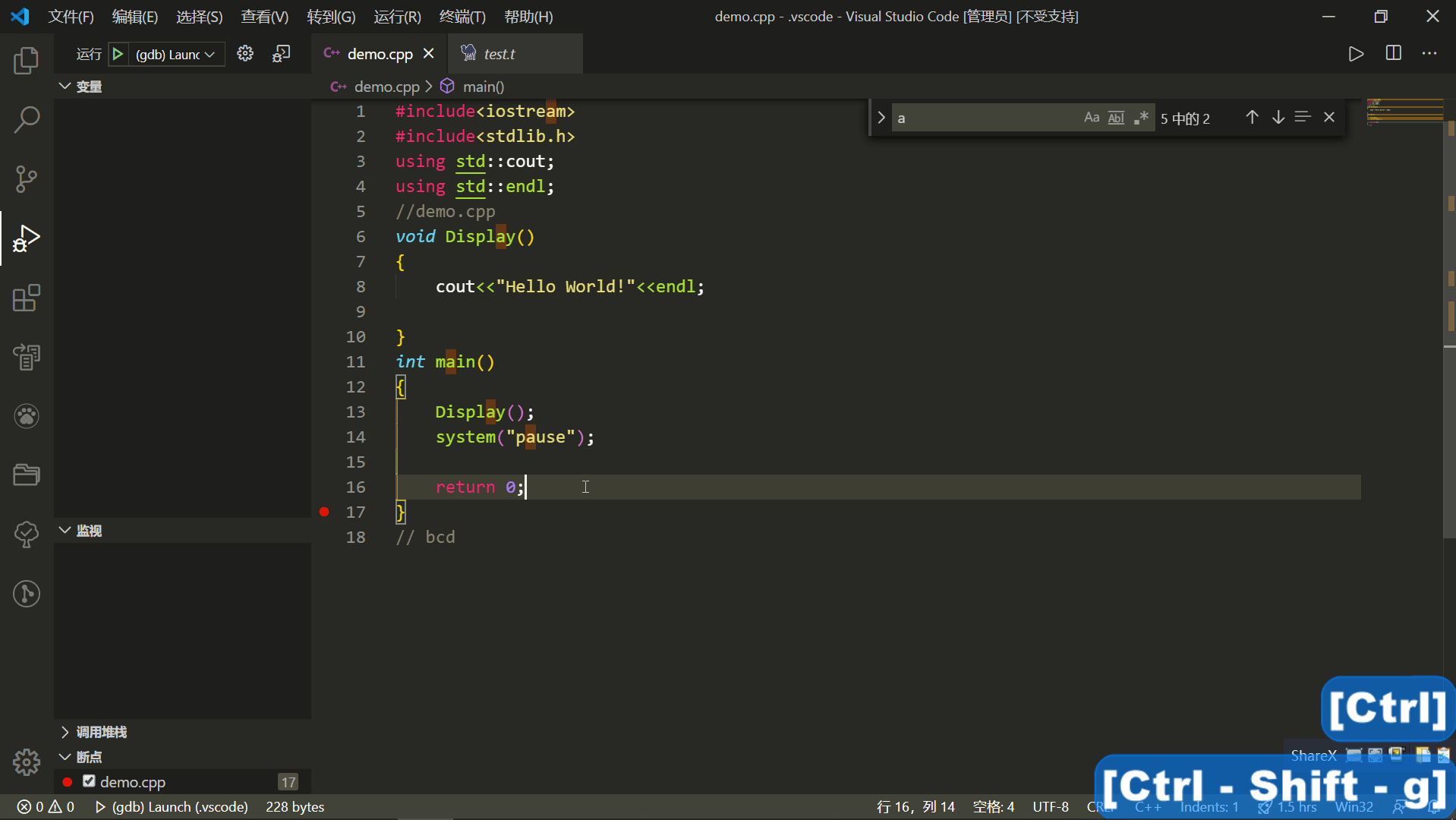Toggle Match Whole Word in find widget

tap(1116, 117)
